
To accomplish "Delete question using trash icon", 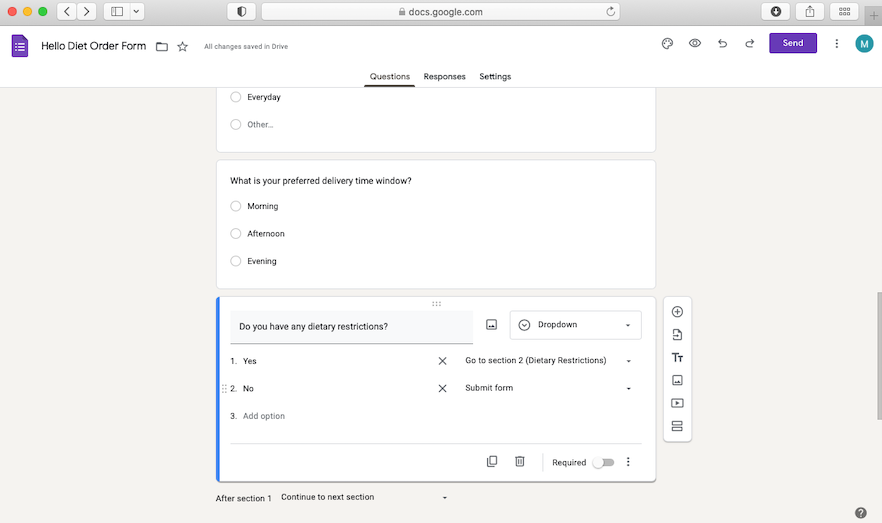I will pos(519,462).
